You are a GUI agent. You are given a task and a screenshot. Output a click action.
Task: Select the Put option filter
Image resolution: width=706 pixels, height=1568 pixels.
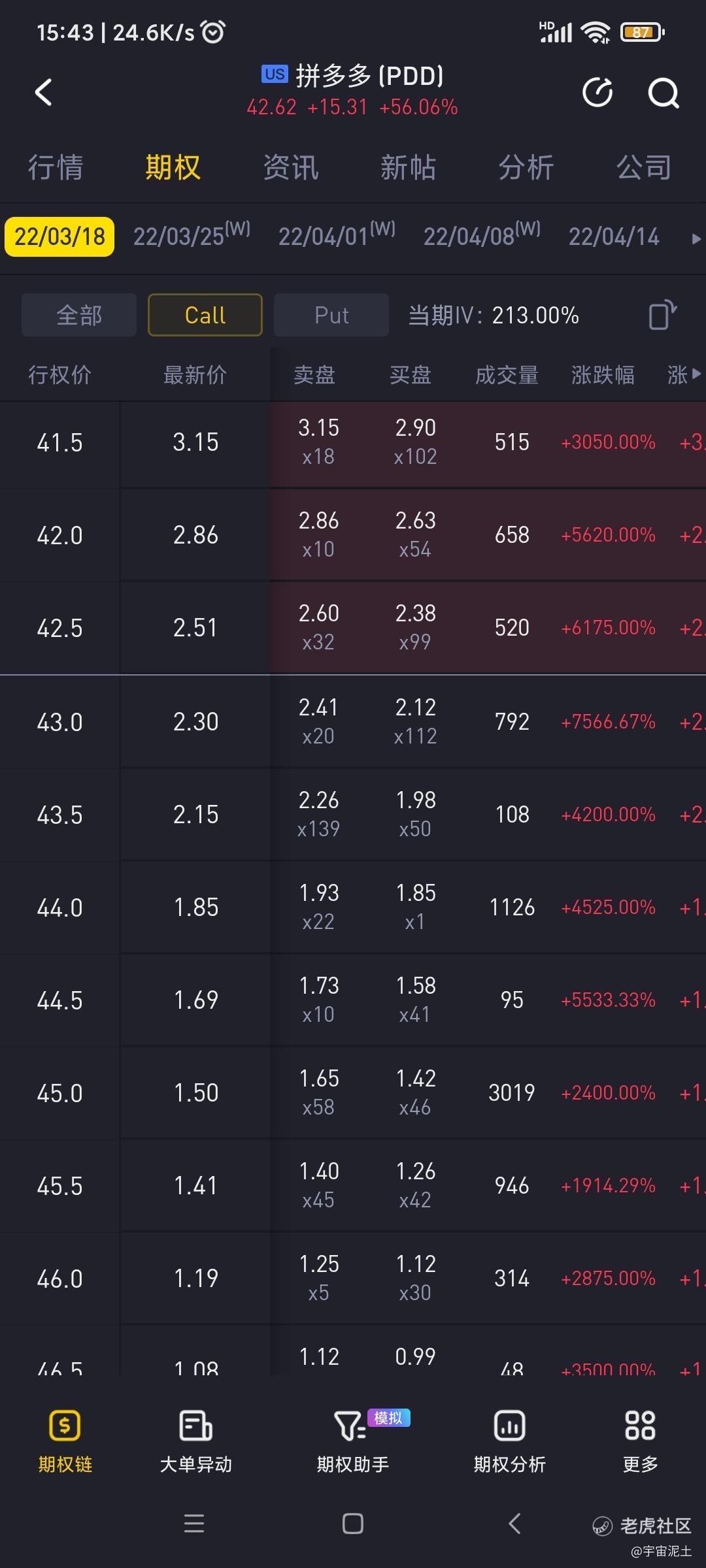pyautogui.click(x=331, y=315)
